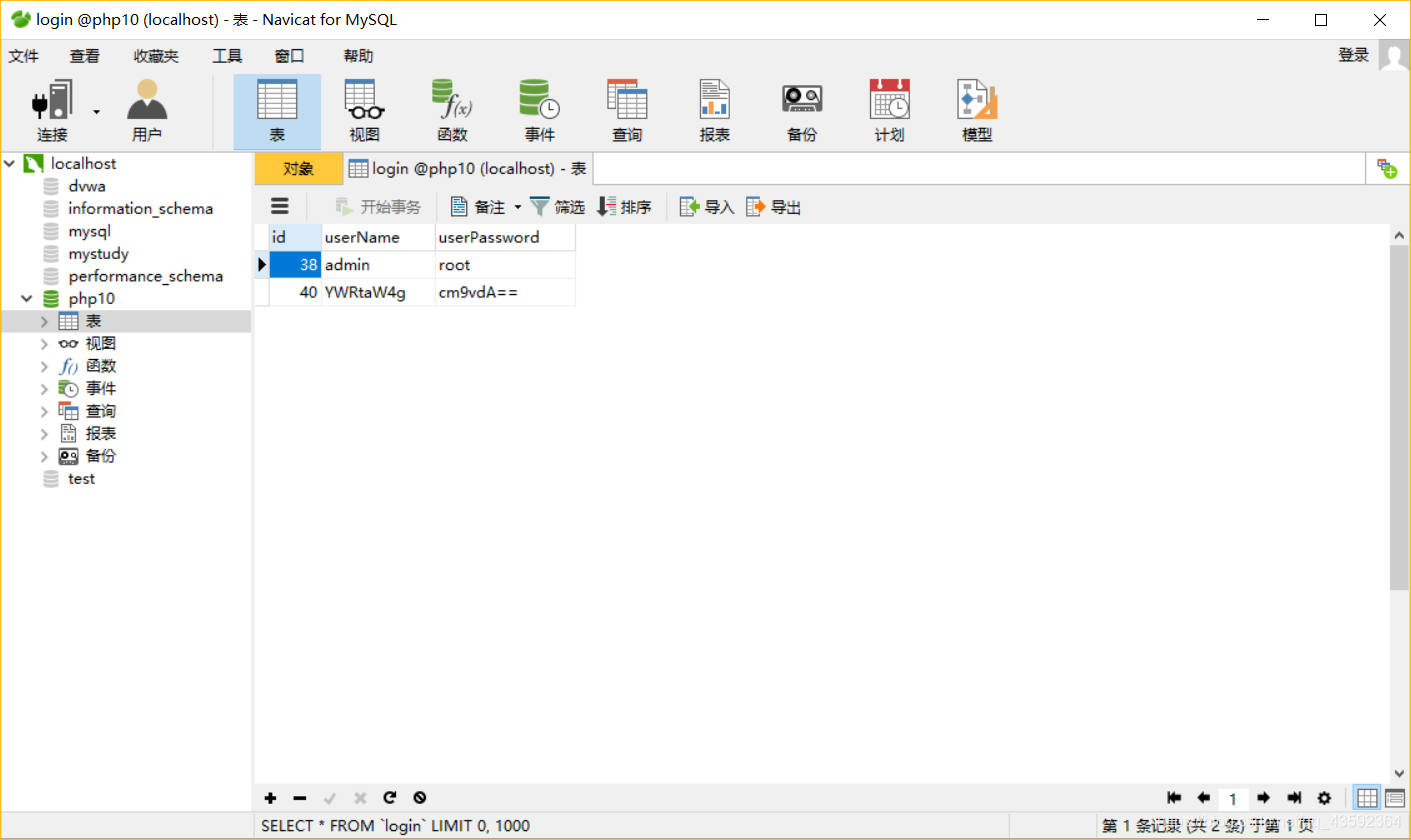Toggle the 筛选 (filter) on the records

[x=557, y=207]
